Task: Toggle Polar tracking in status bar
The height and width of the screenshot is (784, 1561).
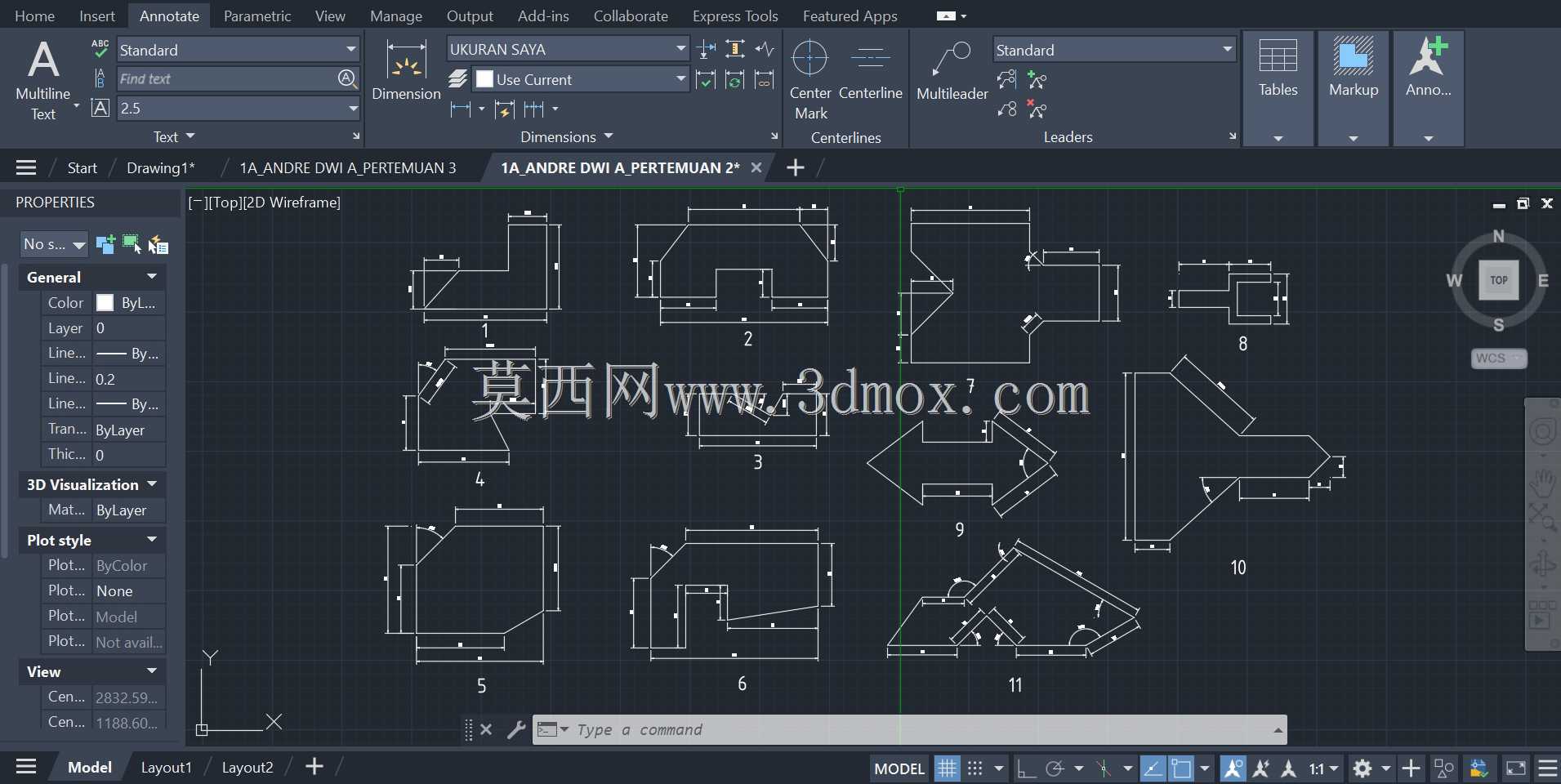Action: (1055, 768)
